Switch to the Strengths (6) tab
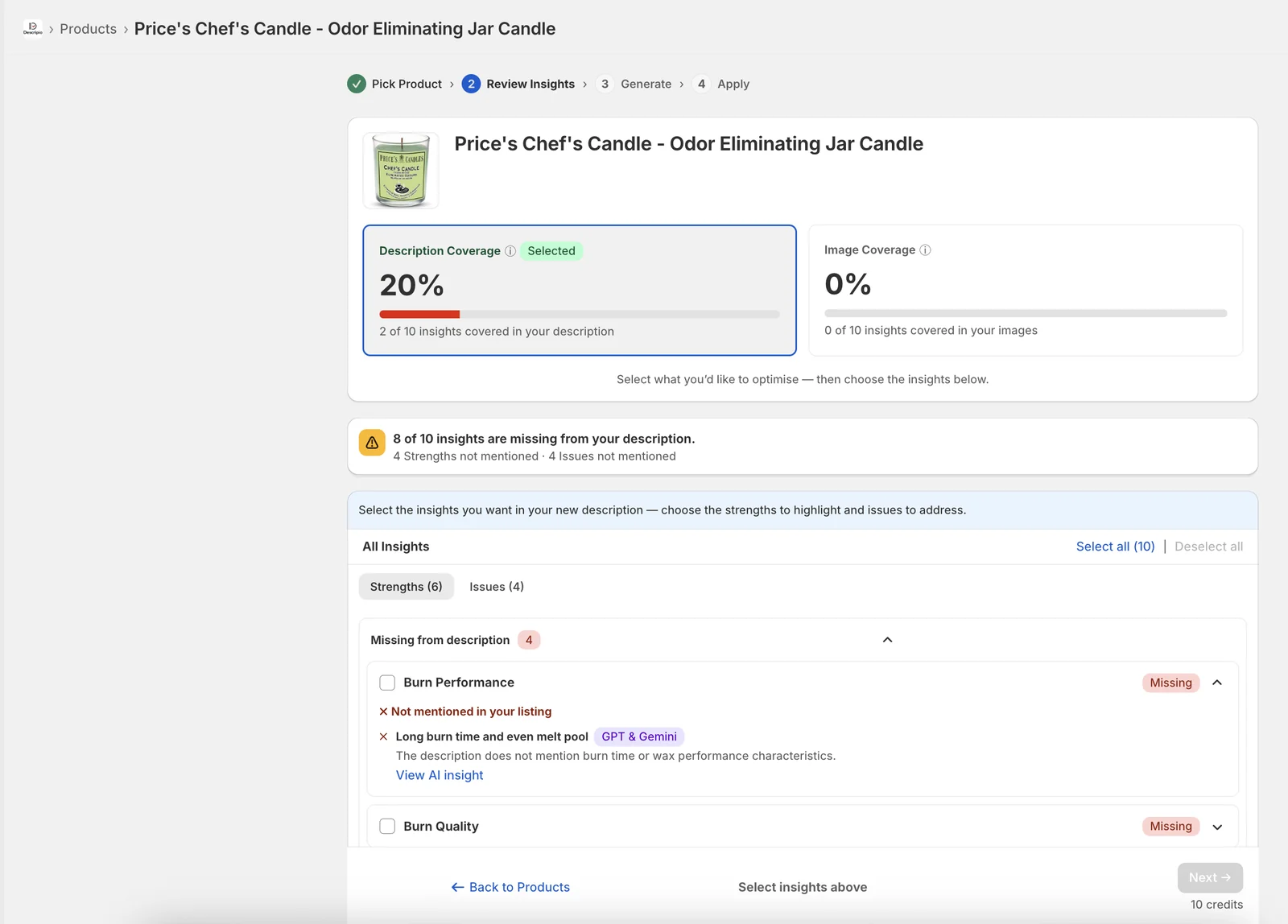Image resolution: width=1288 pixels, height=924 pixels. (407, 587)
